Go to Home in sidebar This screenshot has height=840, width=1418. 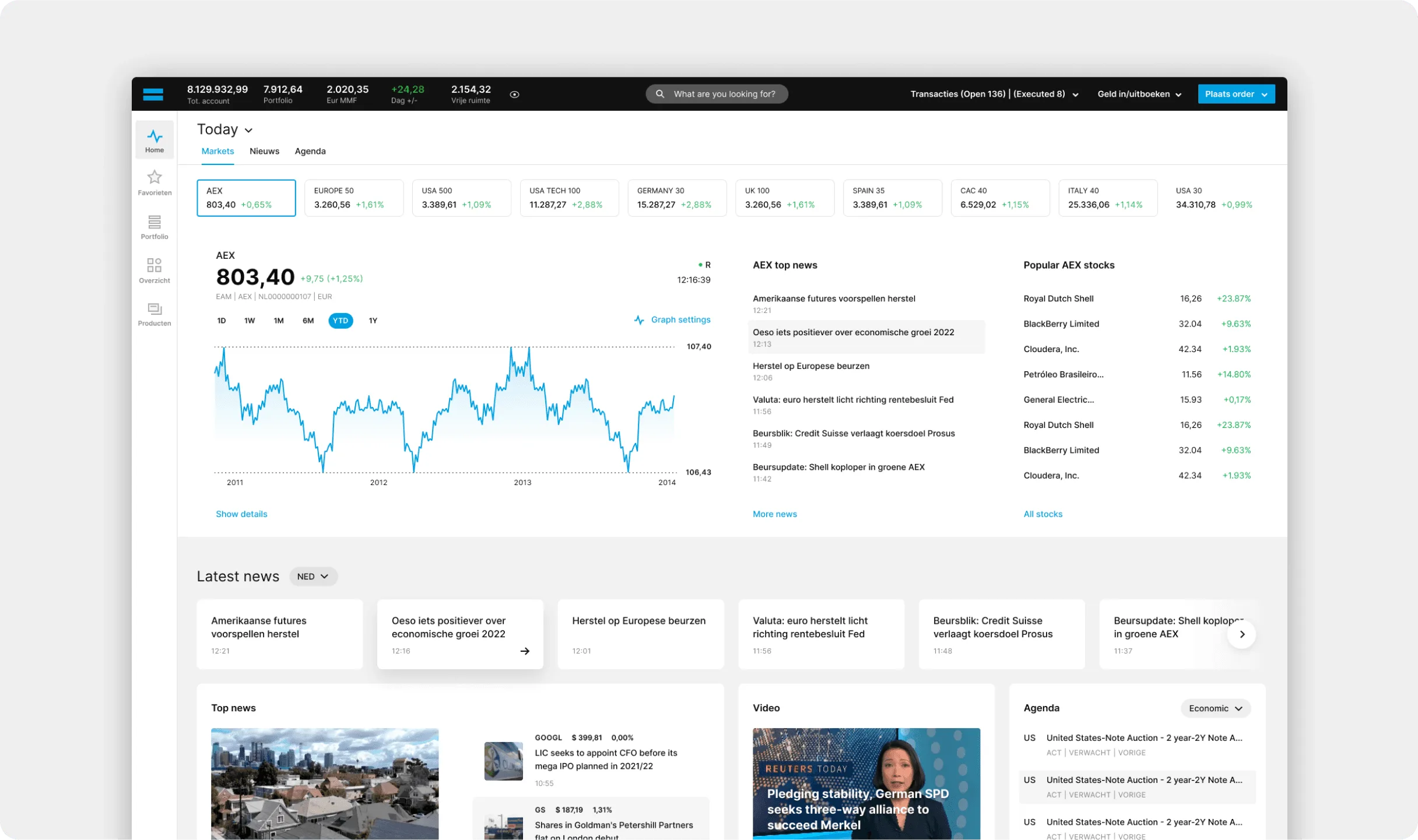155,140
